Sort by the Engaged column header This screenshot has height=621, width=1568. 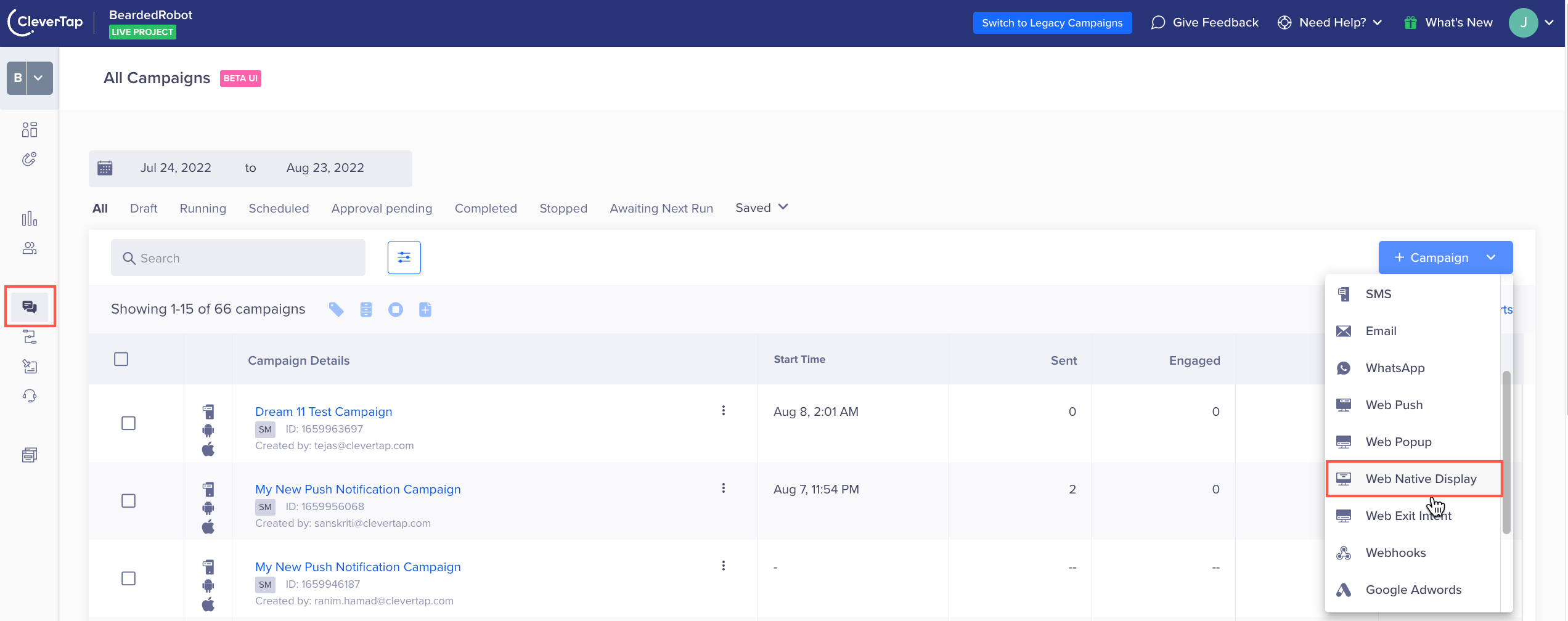1194,360
